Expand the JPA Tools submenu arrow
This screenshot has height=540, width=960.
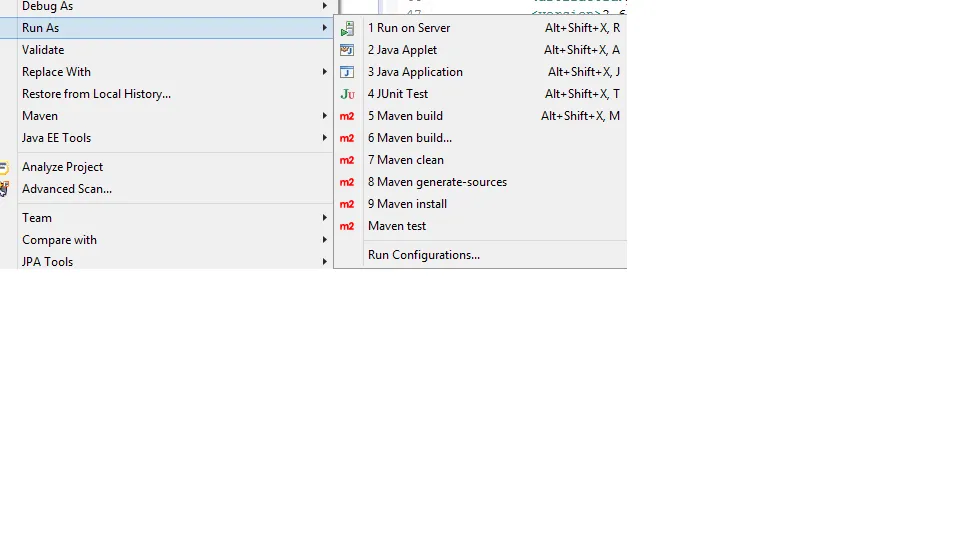point(324,262)
